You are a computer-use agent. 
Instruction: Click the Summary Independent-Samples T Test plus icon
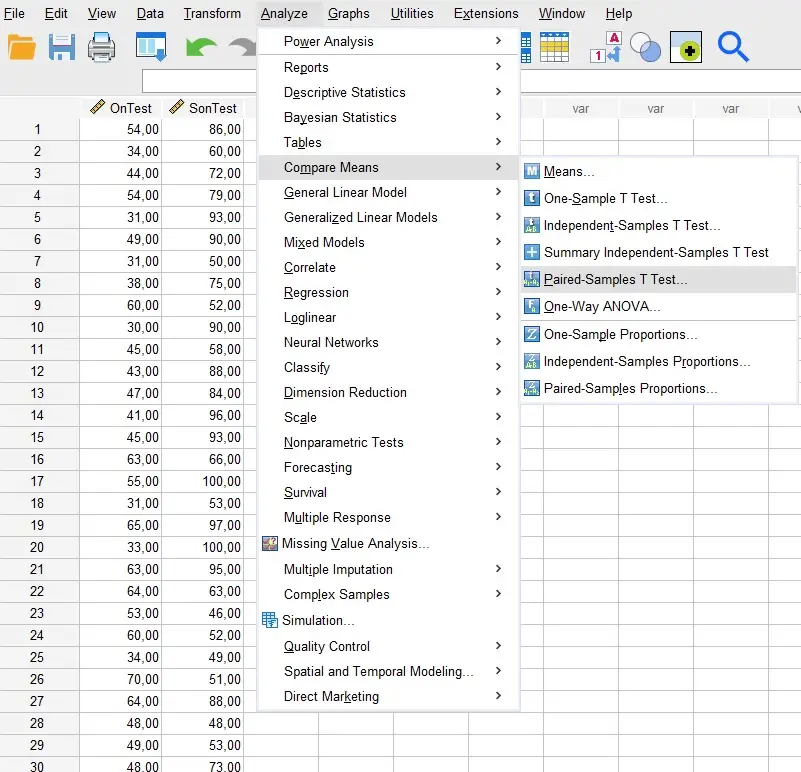click(531, 252)
